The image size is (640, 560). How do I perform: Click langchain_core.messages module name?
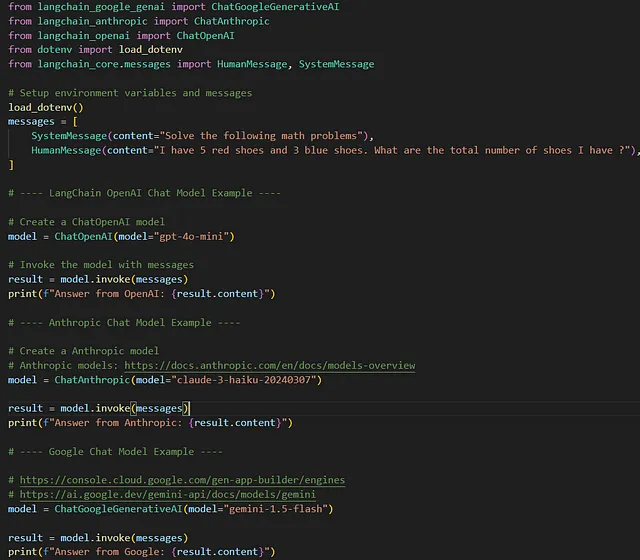104,64
